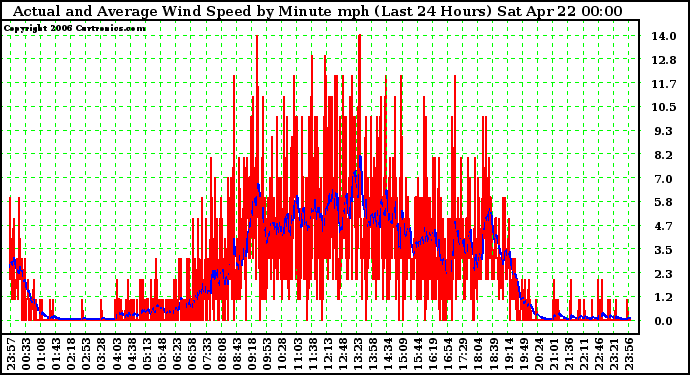The width and height of the screenshot is (690, 375).
Task: Click the 13:58 time label
Action: click(373, 353)
